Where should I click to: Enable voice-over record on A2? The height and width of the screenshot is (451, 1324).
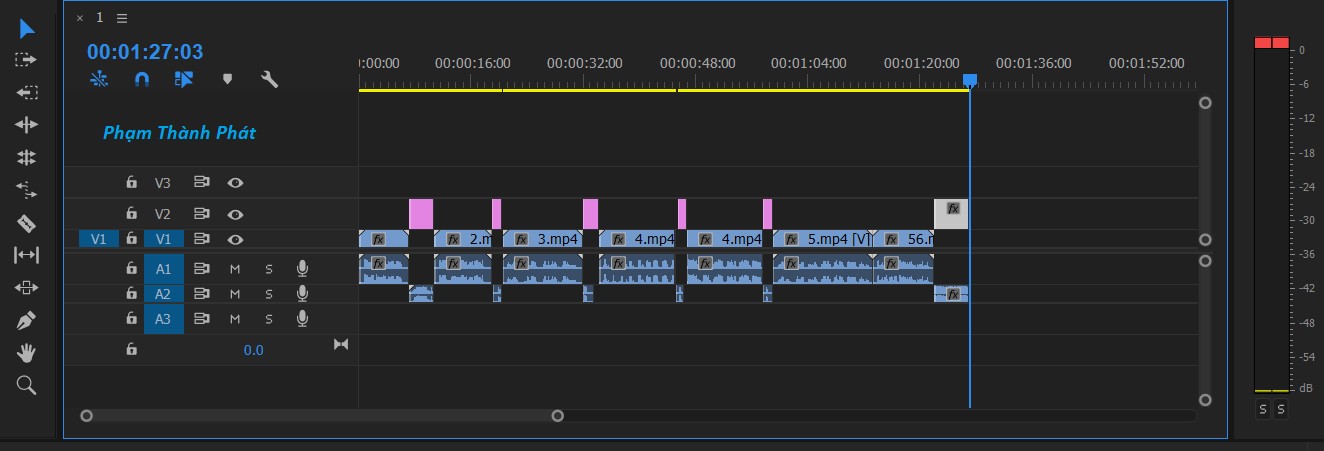[302, 293]
